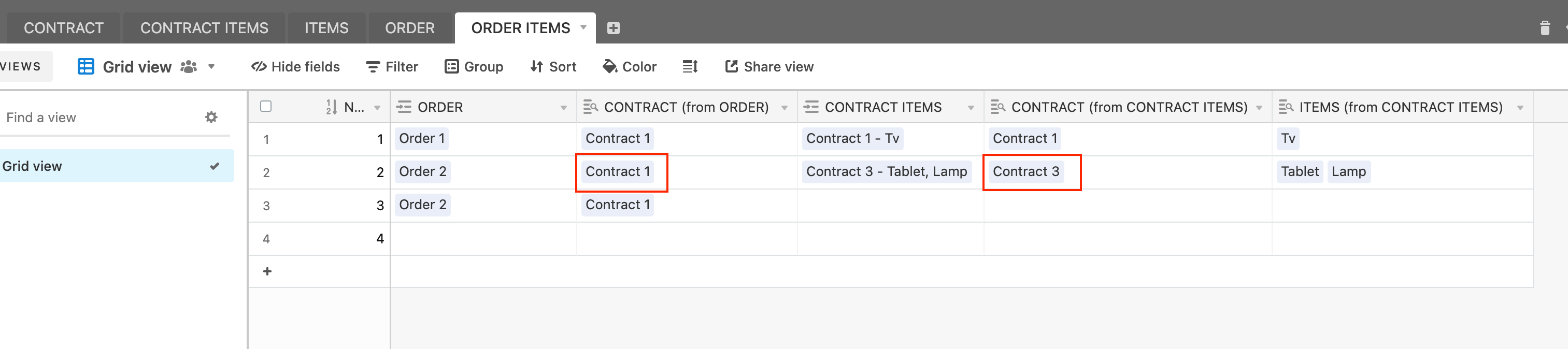Switch to the CONTRACT ITEMS tab
The image size is (1568, 349).
point(204,28)
